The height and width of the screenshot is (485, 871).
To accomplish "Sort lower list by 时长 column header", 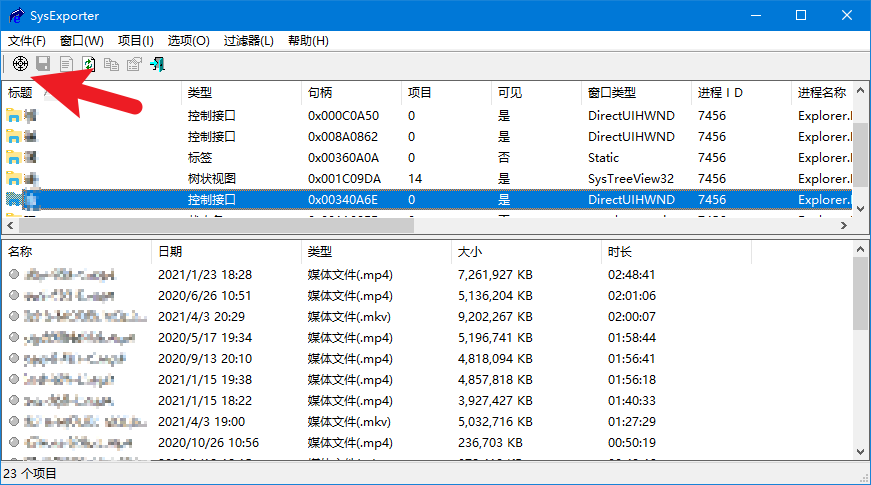I will (x=670, y=251).
